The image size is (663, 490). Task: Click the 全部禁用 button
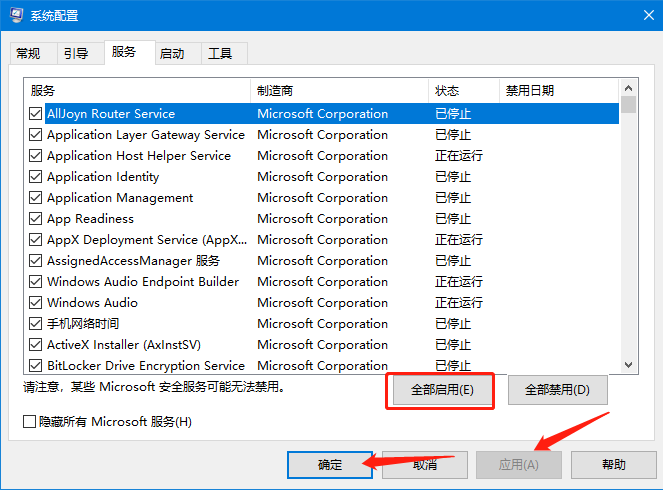pos(557,390)
